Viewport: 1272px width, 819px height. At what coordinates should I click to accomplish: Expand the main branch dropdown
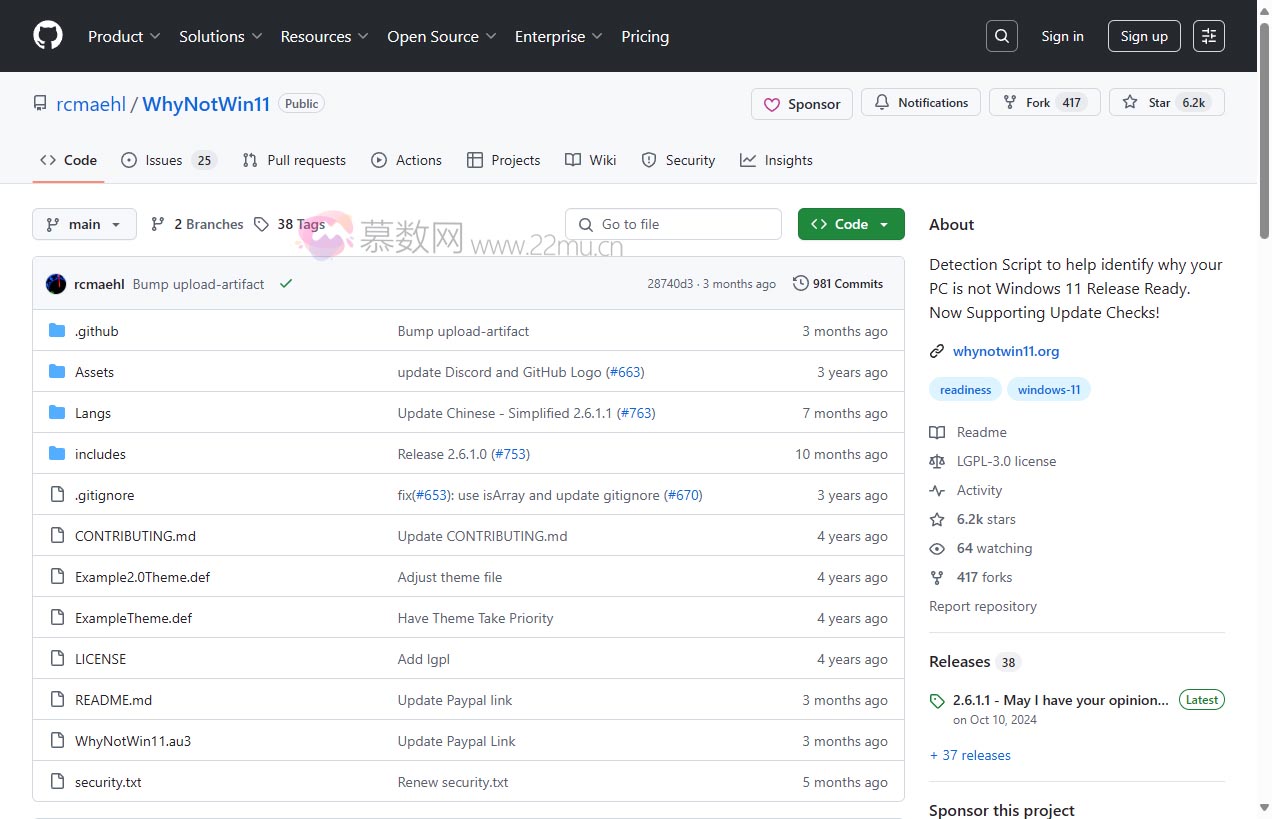[84, 224]
